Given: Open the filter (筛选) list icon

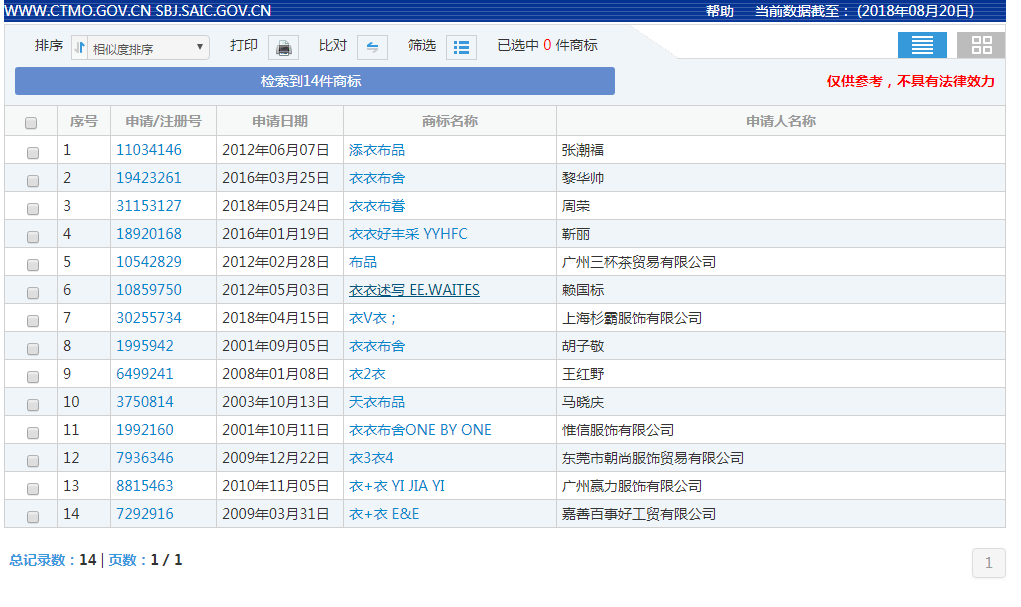Looking at the screenshot, I should 461,48.
